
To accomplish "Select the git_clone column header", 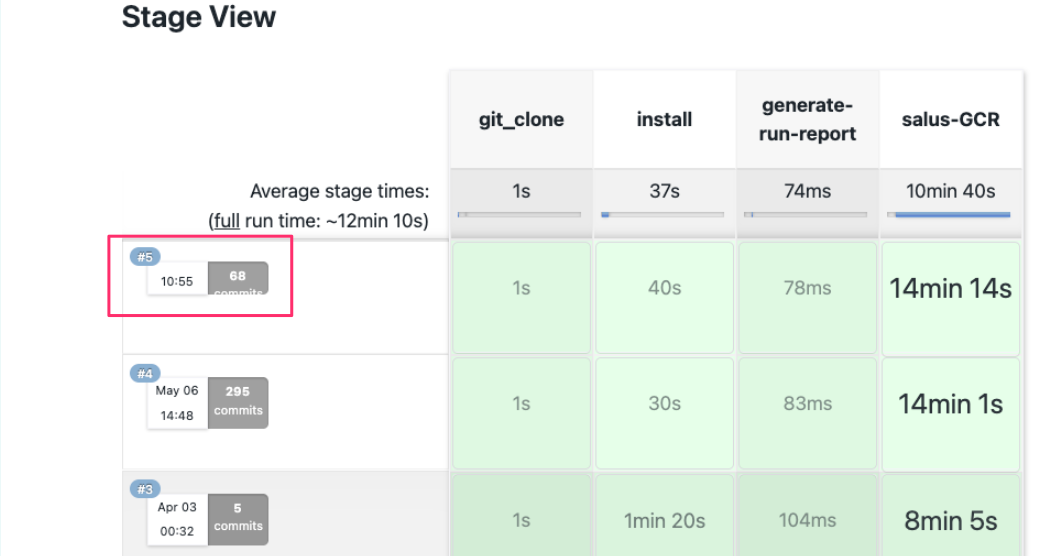I will point(521,120).
